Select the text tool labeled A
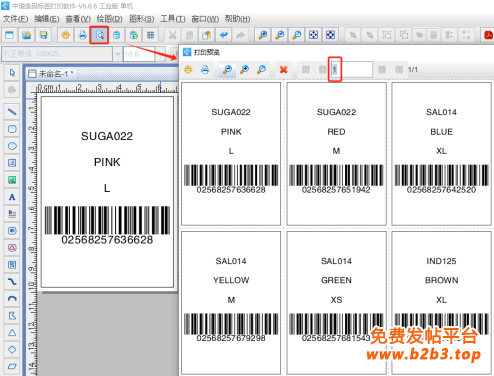Viewport: 494px width, 376px height. coord(12,197)
